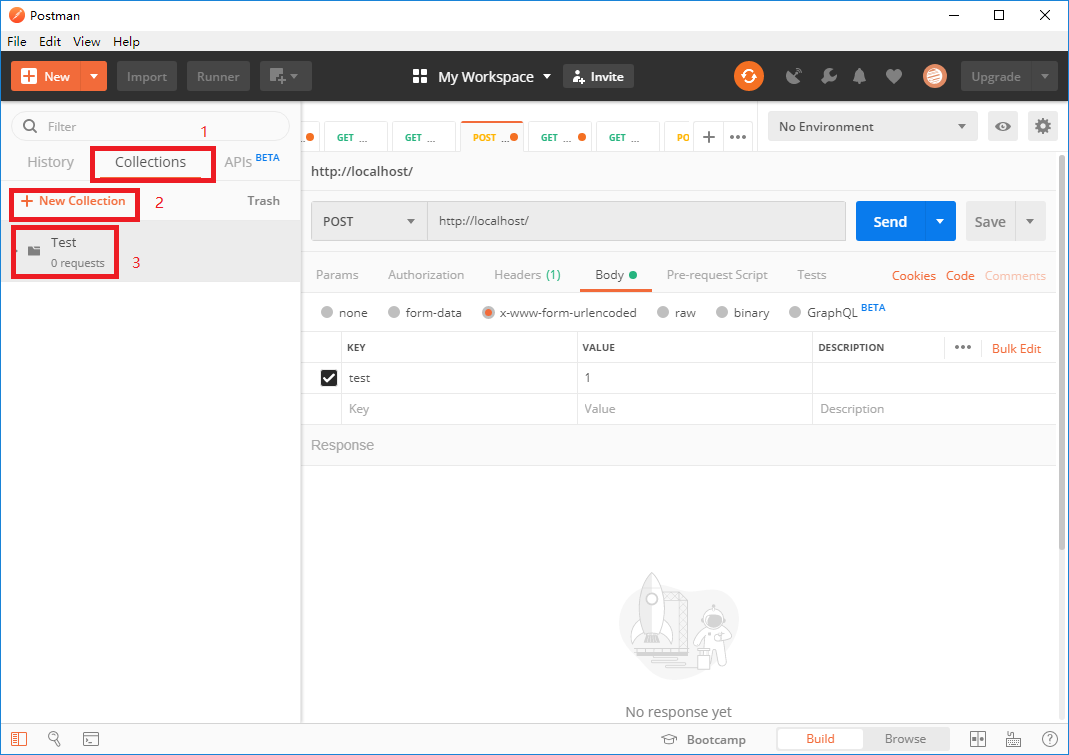Open Postman console icon
Image resolution: width=1069 pixels, height=755 pixels.
(91, 739)
